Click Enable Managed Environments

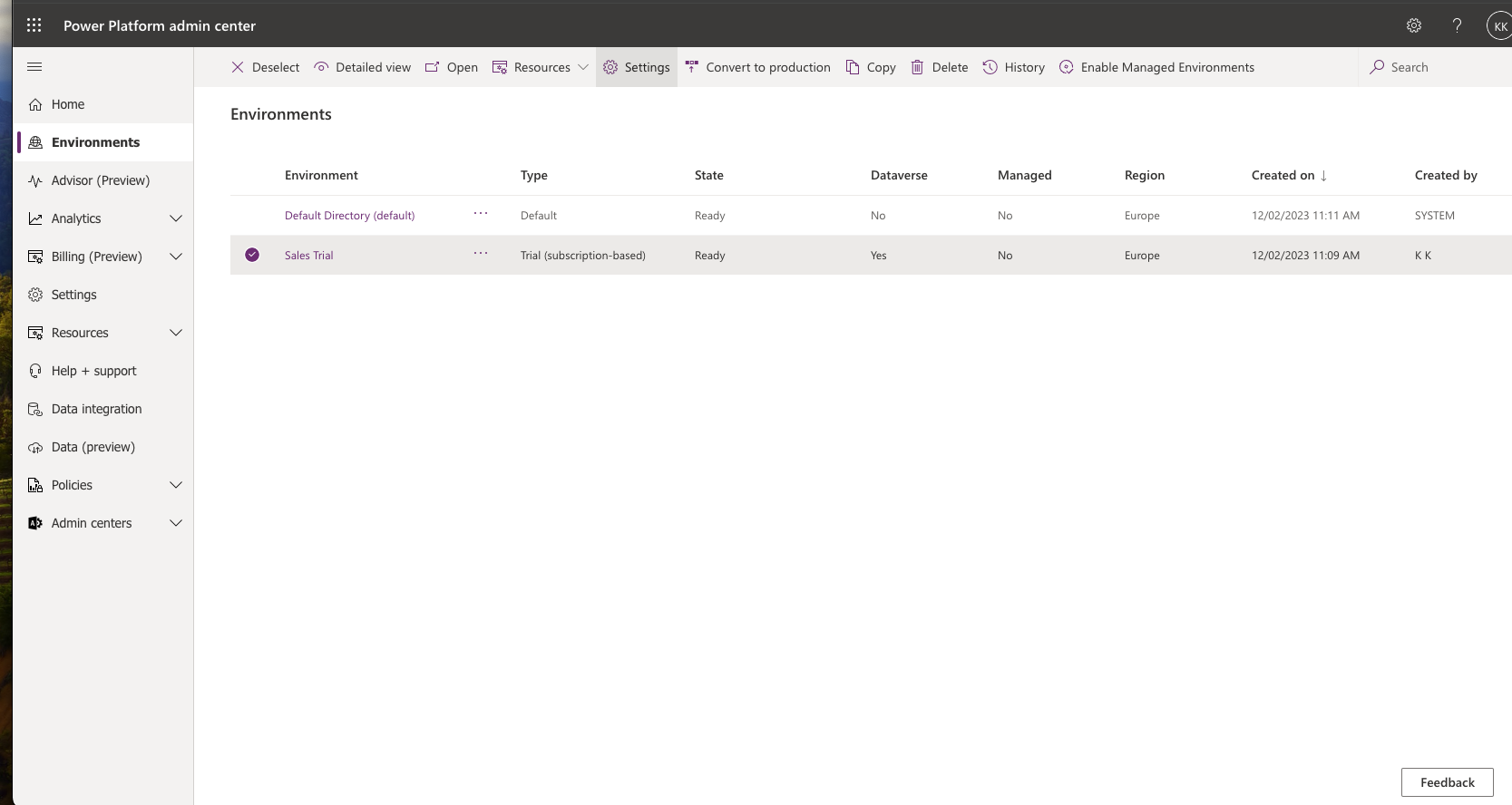(1157, 67)
